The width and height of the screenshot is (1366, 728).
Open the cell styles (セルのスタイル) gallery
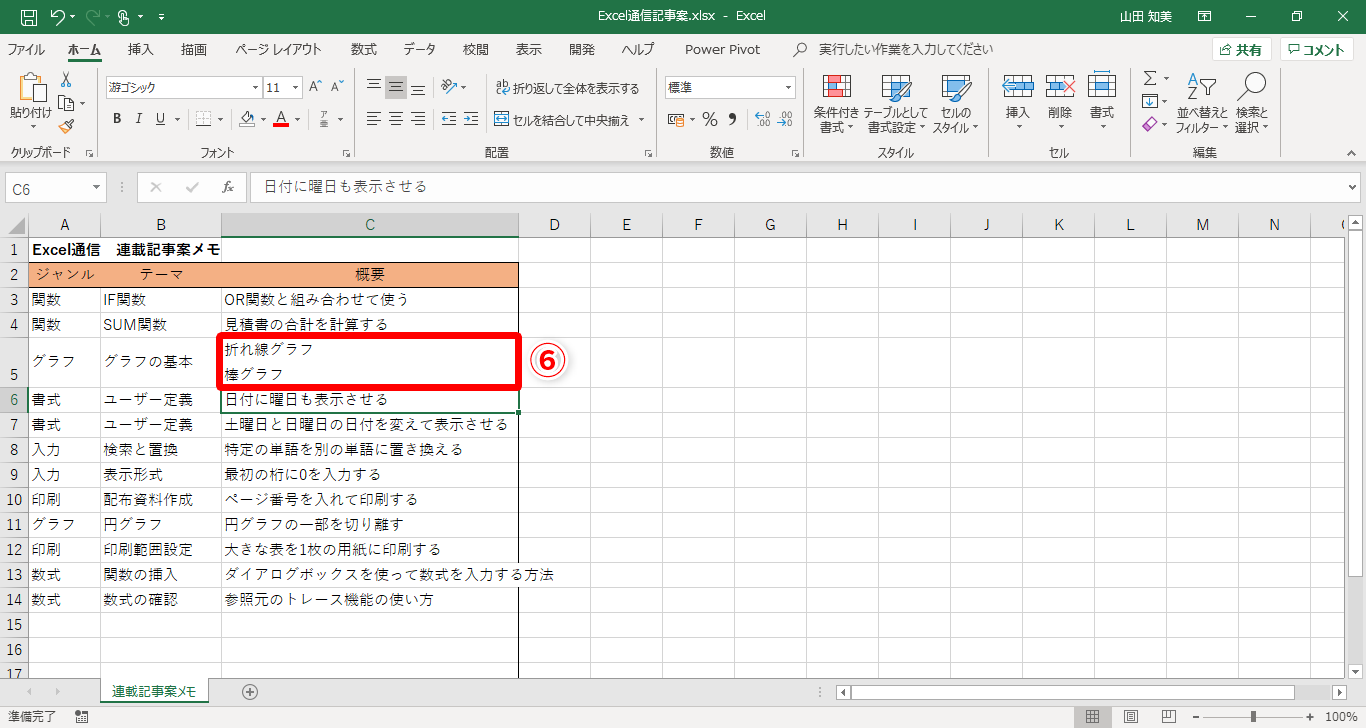pyautogui.click(x=955, y=104)
